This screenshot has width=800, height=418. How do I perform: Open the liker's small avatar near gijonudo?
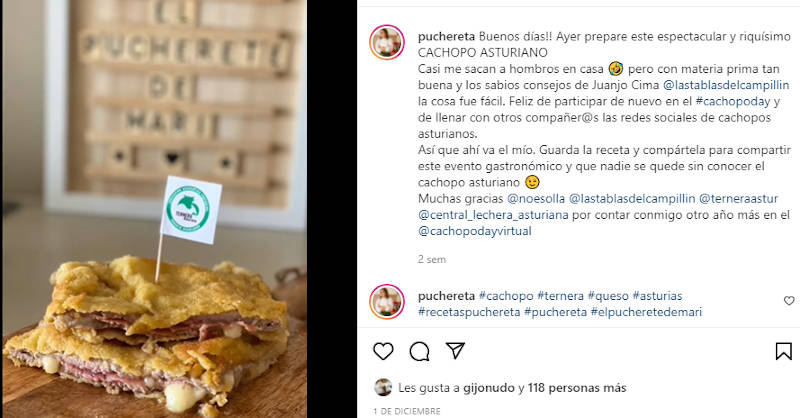(383, 387)
